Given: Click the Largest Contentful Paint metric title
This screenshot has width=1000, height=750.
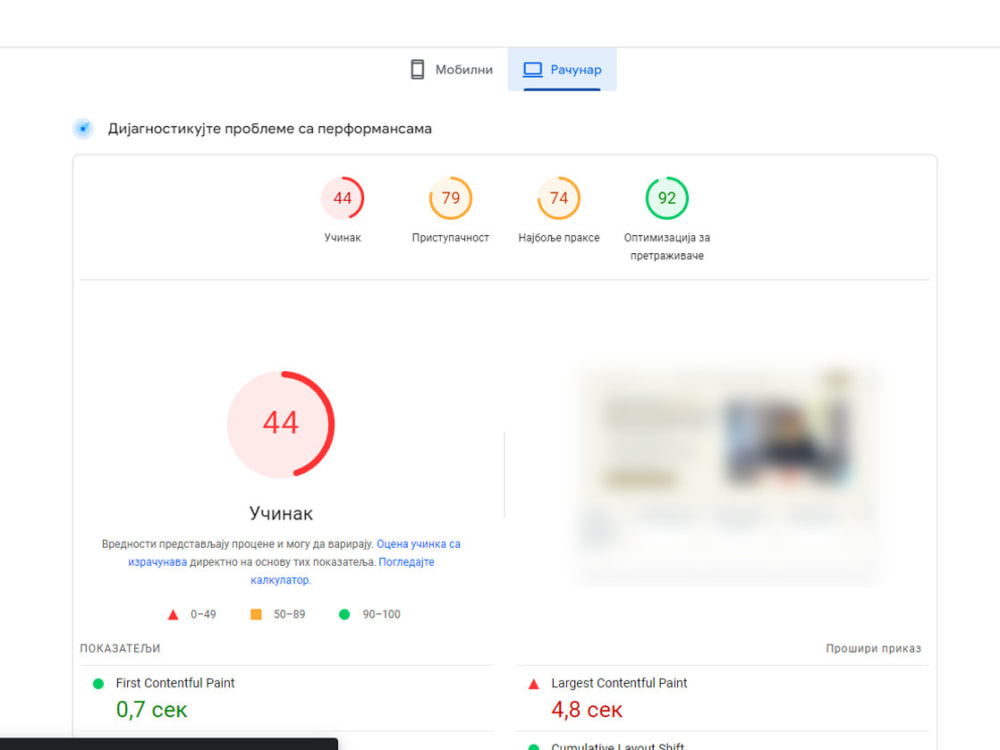Looking at the screenshot, I should pyautogui.click(x=619, y=683).
